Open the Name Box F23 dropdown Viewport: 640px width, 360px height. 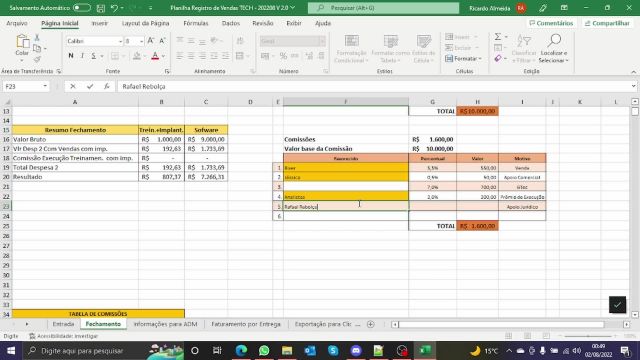45,86
